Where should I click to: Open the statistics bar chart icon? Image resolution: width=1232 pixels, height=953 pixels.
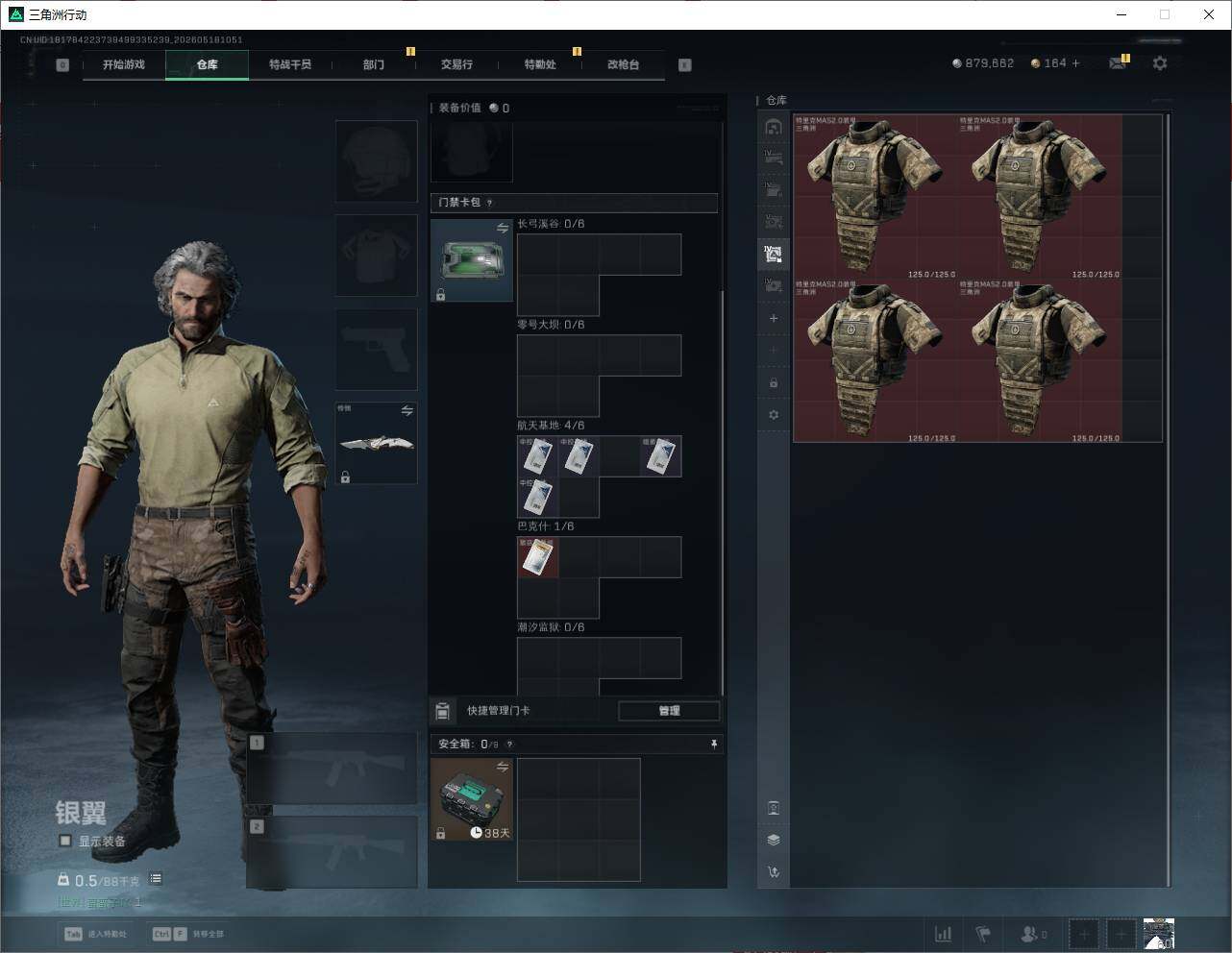pyautogui.click(x=944, y=934)
